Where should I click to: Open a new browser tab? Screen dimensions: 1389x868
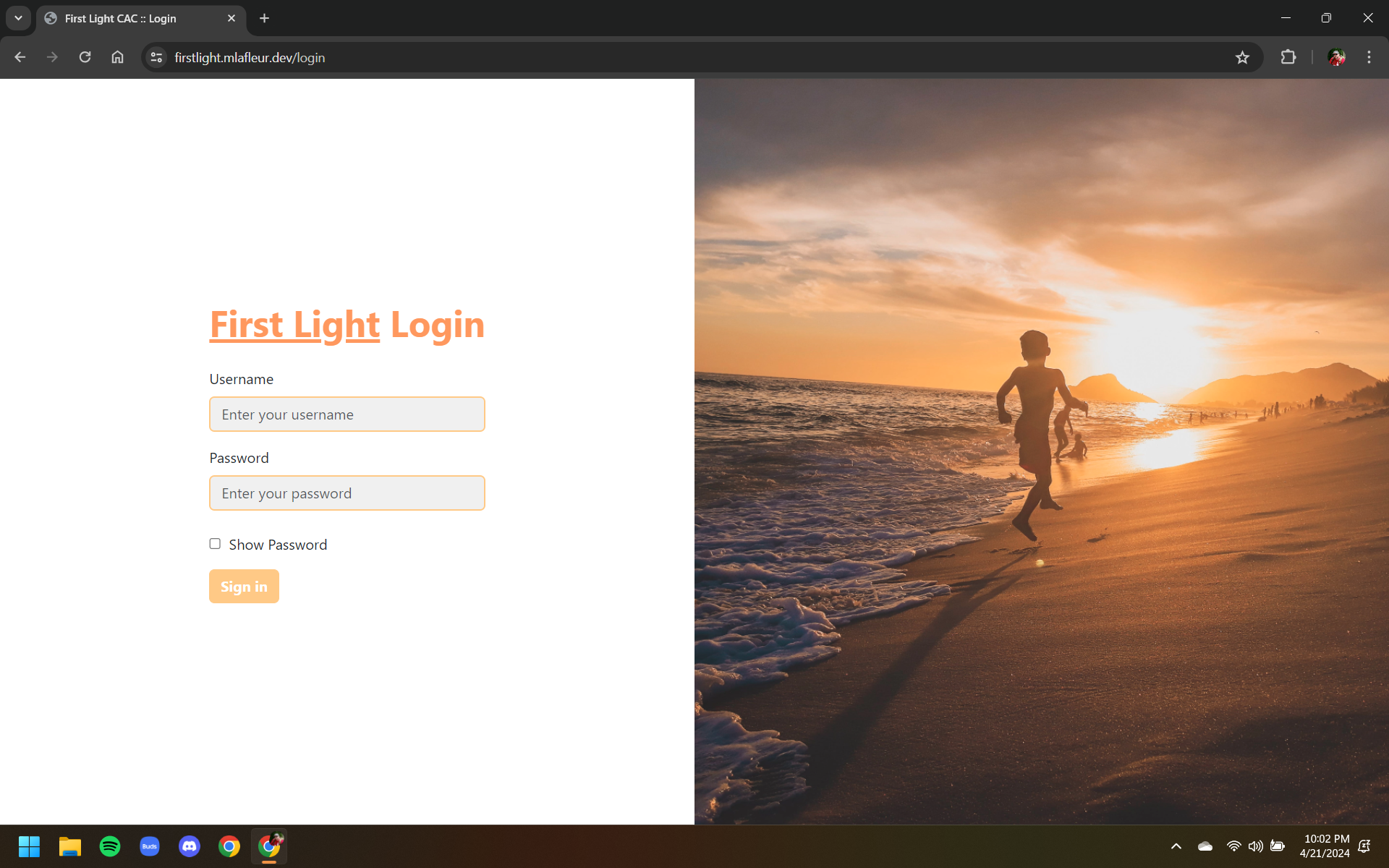[265, 18]
